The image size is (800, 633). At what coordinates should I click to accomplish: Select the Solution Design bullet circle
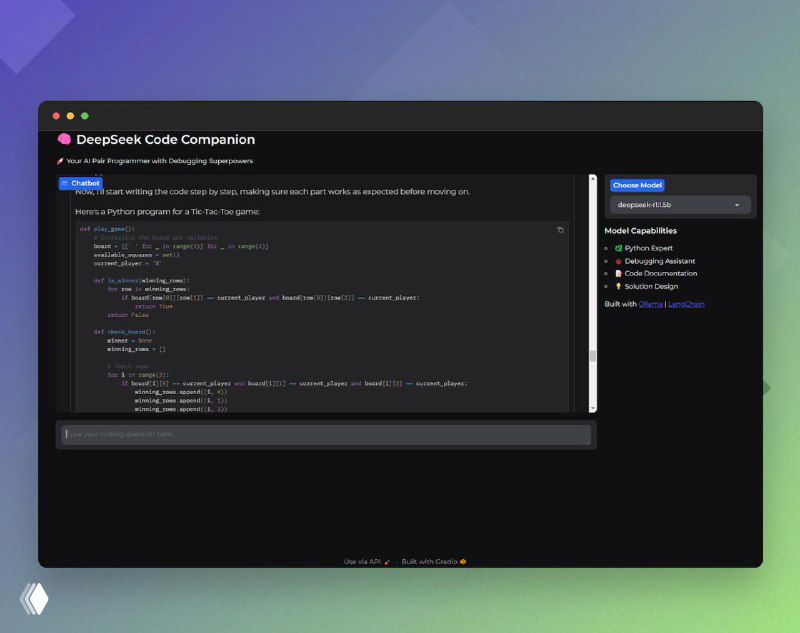605,286
